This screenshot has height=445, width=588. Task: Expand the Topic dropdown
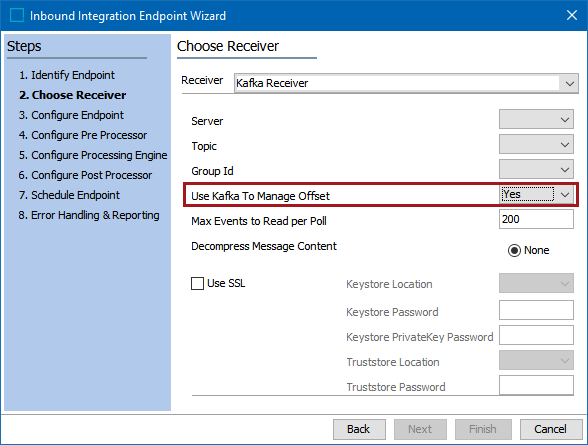click(536, 145)
